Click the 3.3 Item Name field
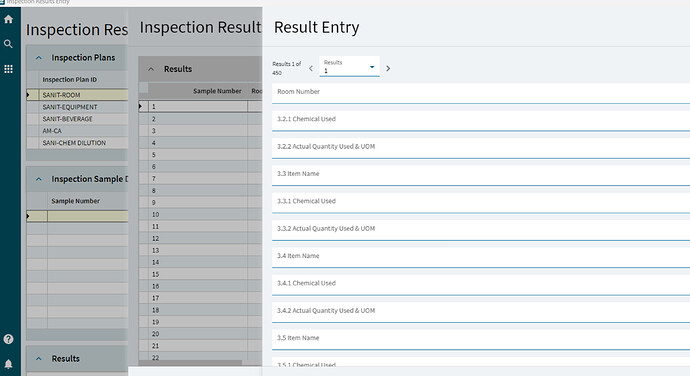 point(481,176)
